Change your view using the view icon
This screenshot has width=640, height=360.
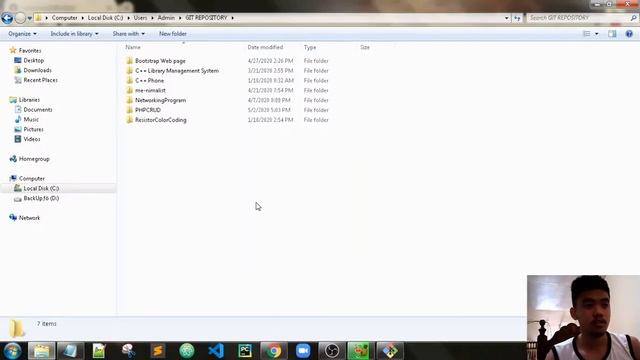(x=587, y=34)
